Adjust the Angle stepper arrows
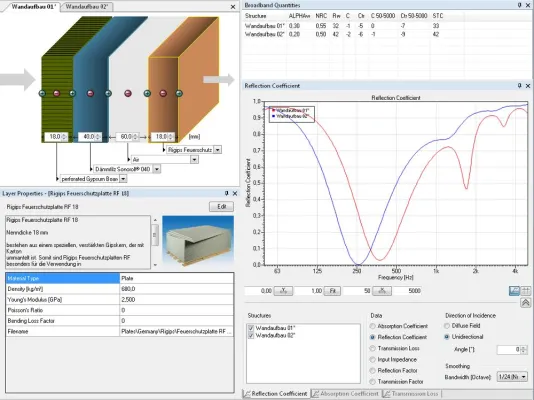Image resolution: width=534 pixels, height=400 pixels. [524, 350]
